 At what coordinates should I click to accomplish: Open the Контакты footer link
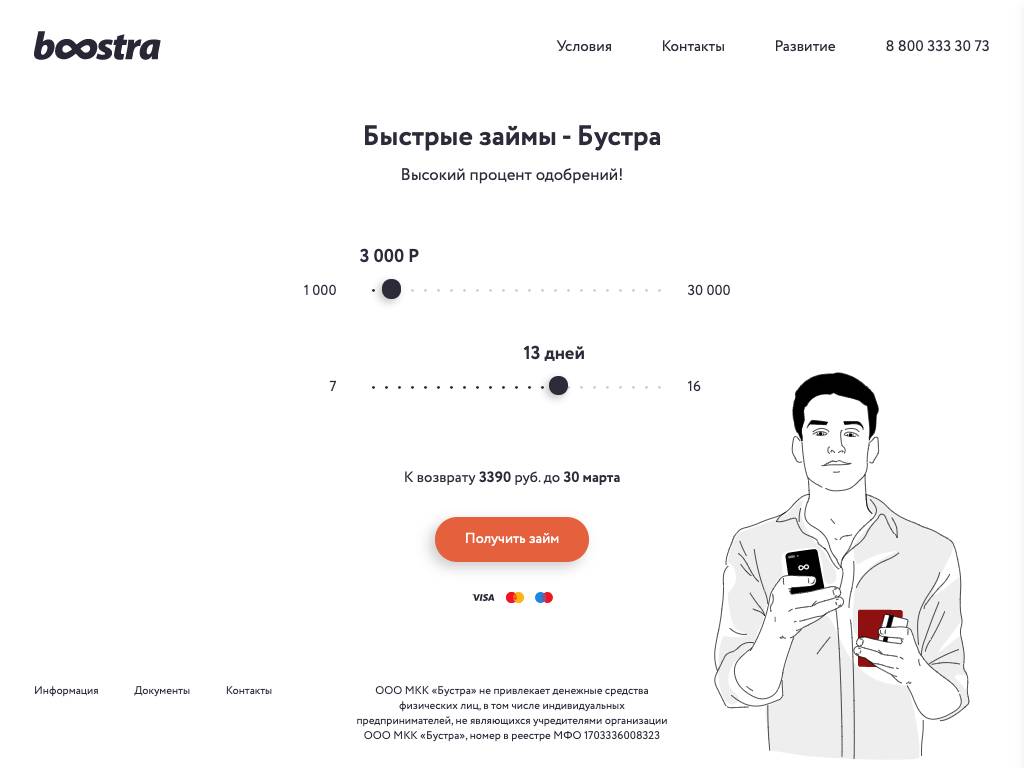click(x=249, y=690)
